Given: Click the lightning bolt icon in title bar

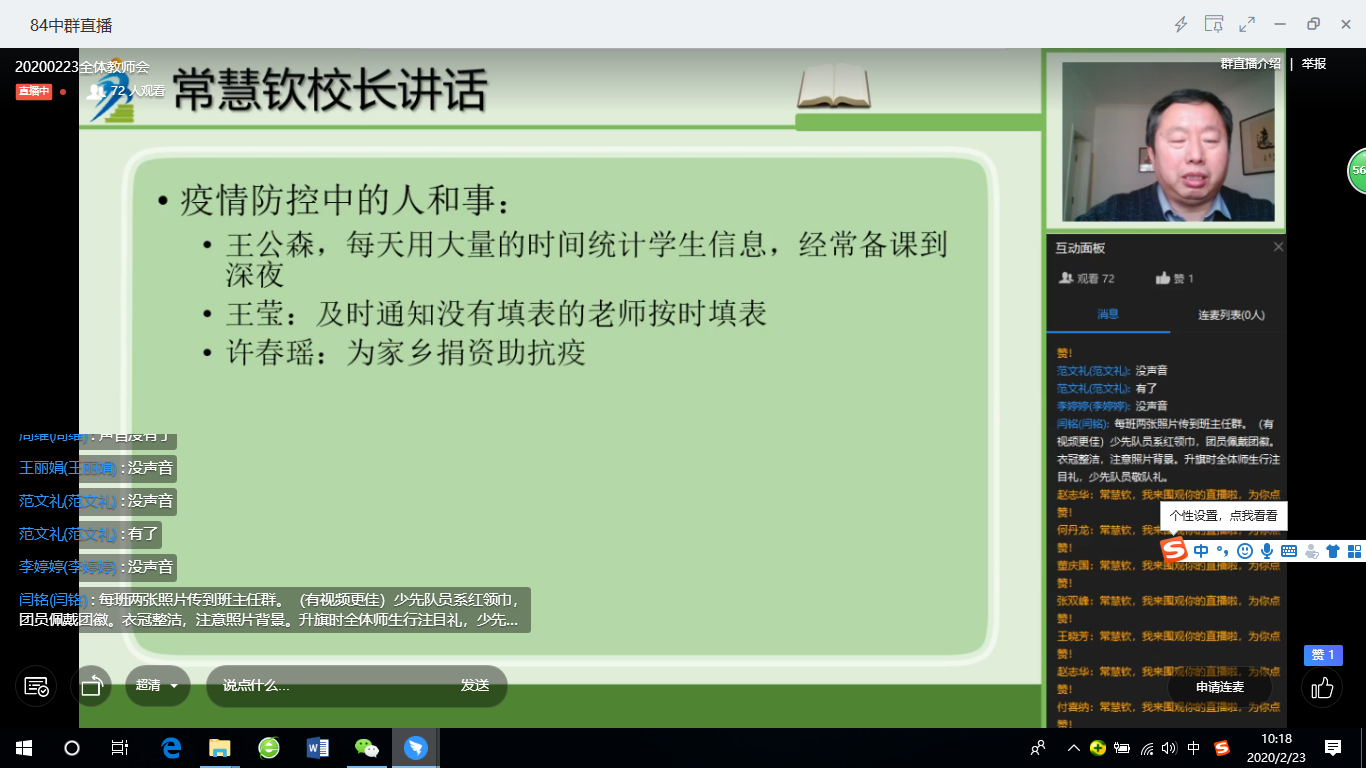Looking at the screenshot, I should [x=1181, y=24].
